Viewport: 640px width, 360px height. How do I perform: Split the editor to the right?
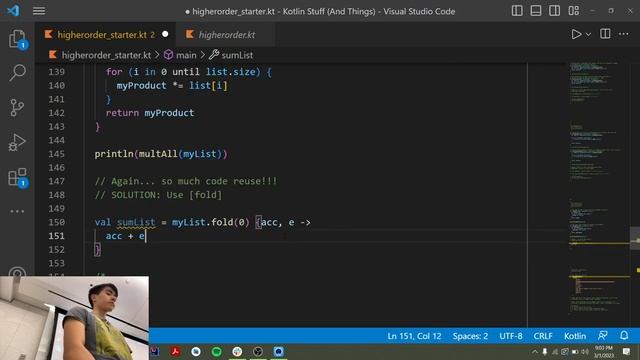[605, 34]
